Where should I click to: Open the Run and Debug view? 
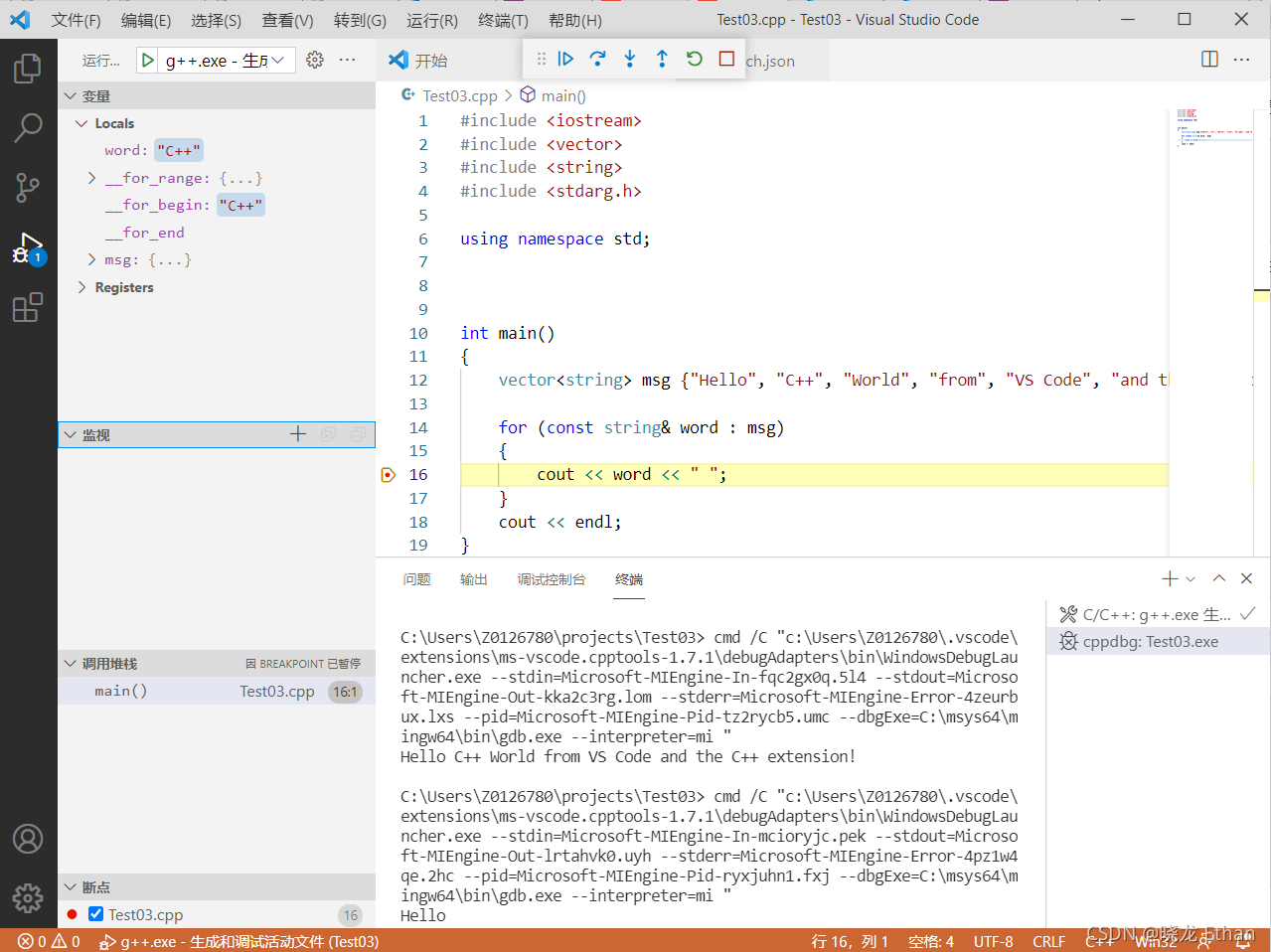point(28,247)
